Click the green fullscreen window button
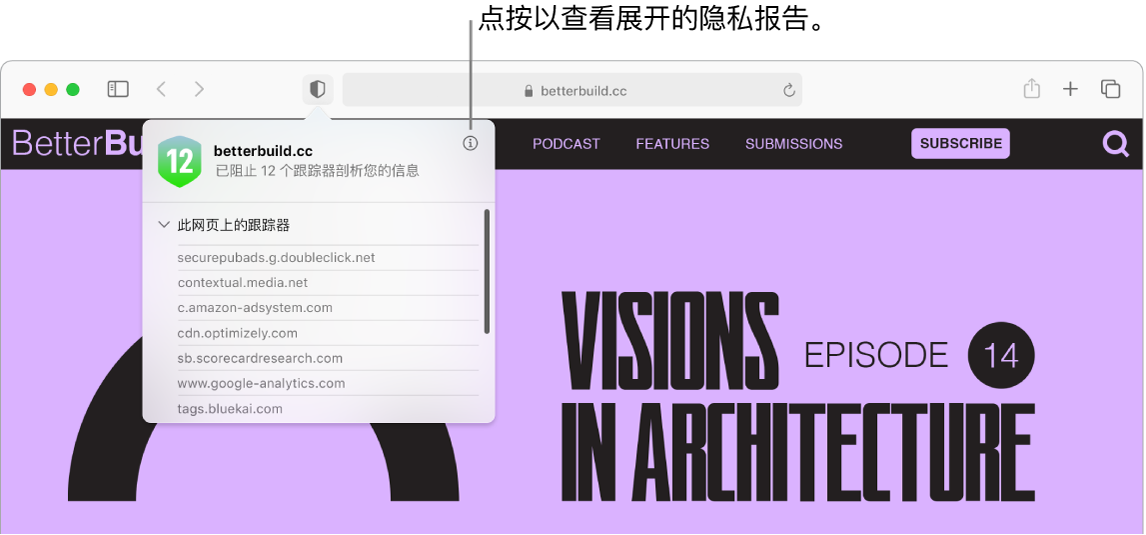Viewport: 1146px width, 535px height. pyautogui.click(x=73, y=90)
